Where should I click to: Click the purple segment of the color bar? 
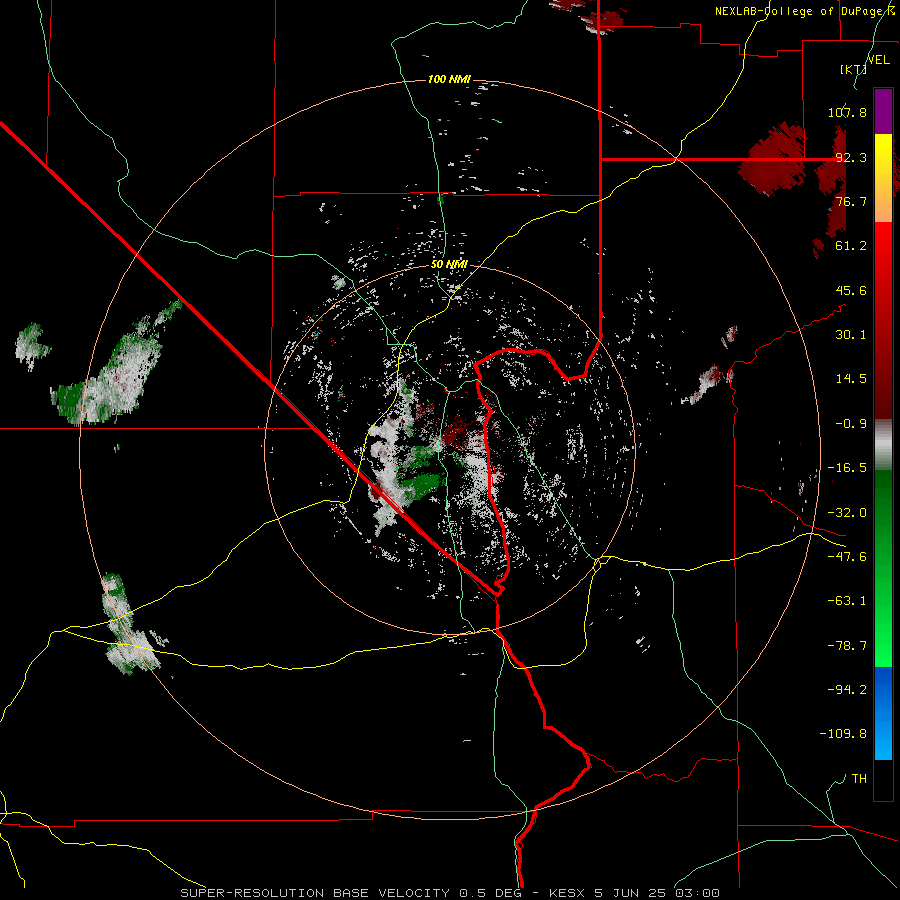click(x=883, y=111)
